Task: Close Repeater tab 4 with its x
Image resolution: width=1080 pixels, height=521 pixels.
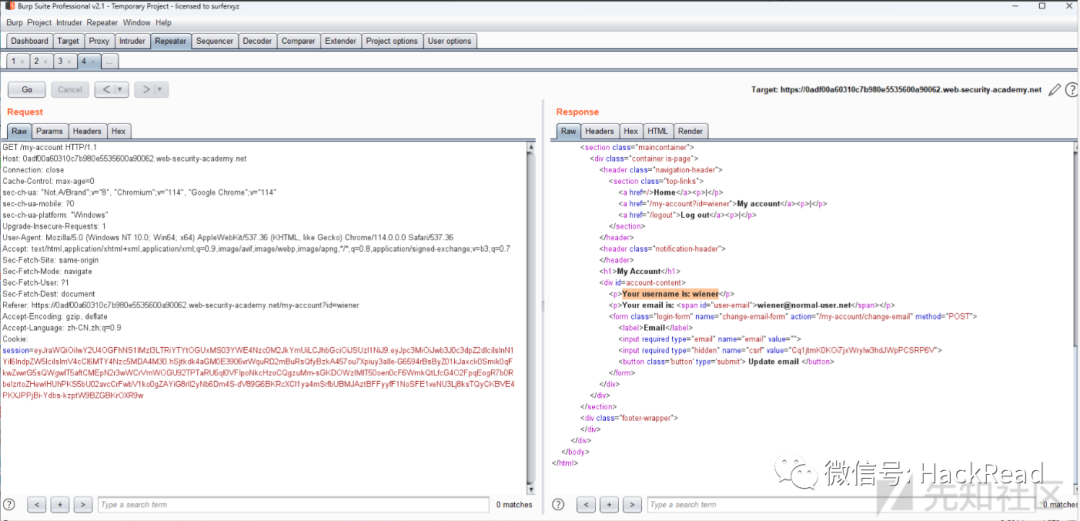Action: pos(93,62)
